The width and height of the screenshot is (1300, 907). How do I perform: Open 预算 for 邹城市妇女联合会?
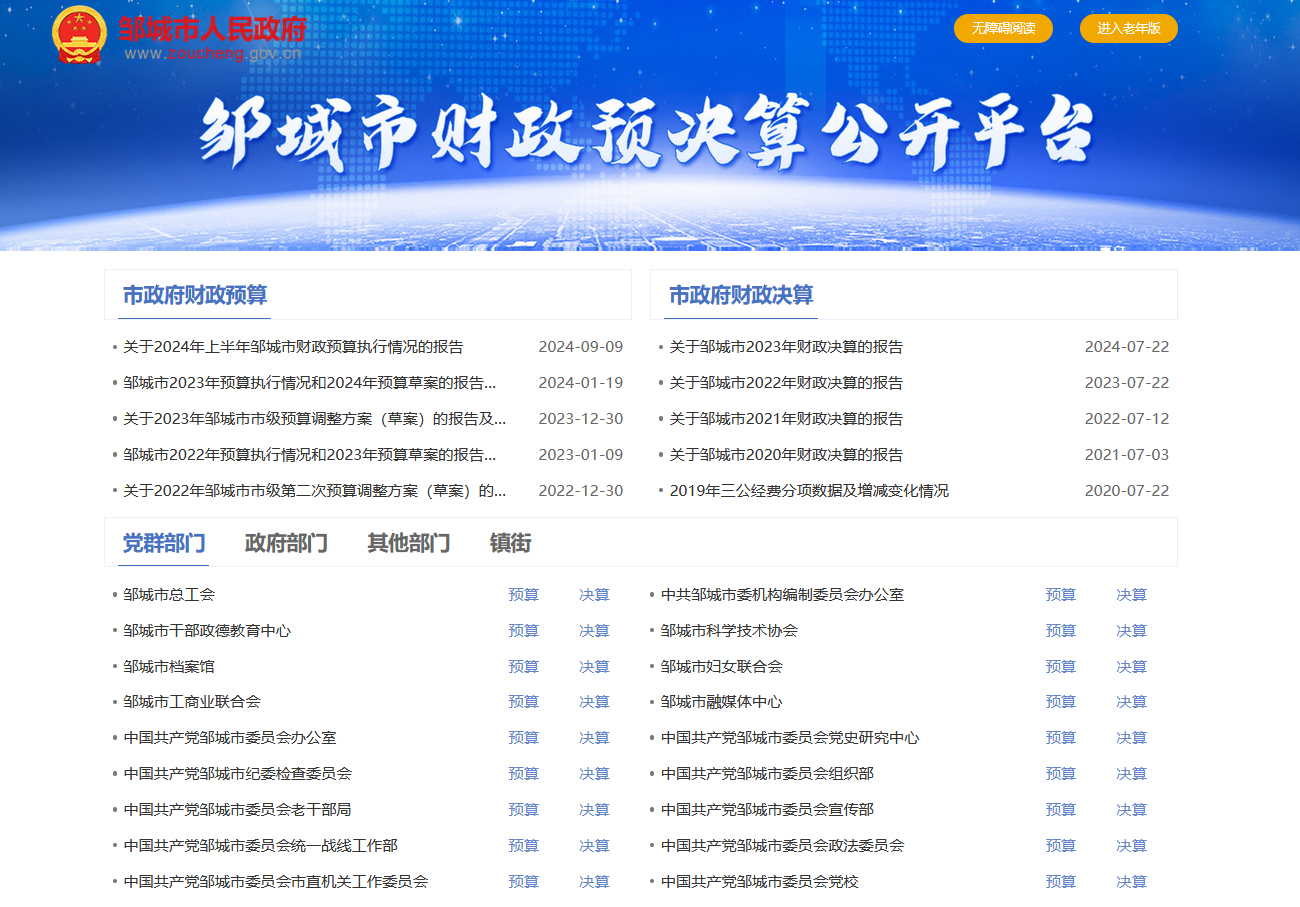[x=1061, y=667]
